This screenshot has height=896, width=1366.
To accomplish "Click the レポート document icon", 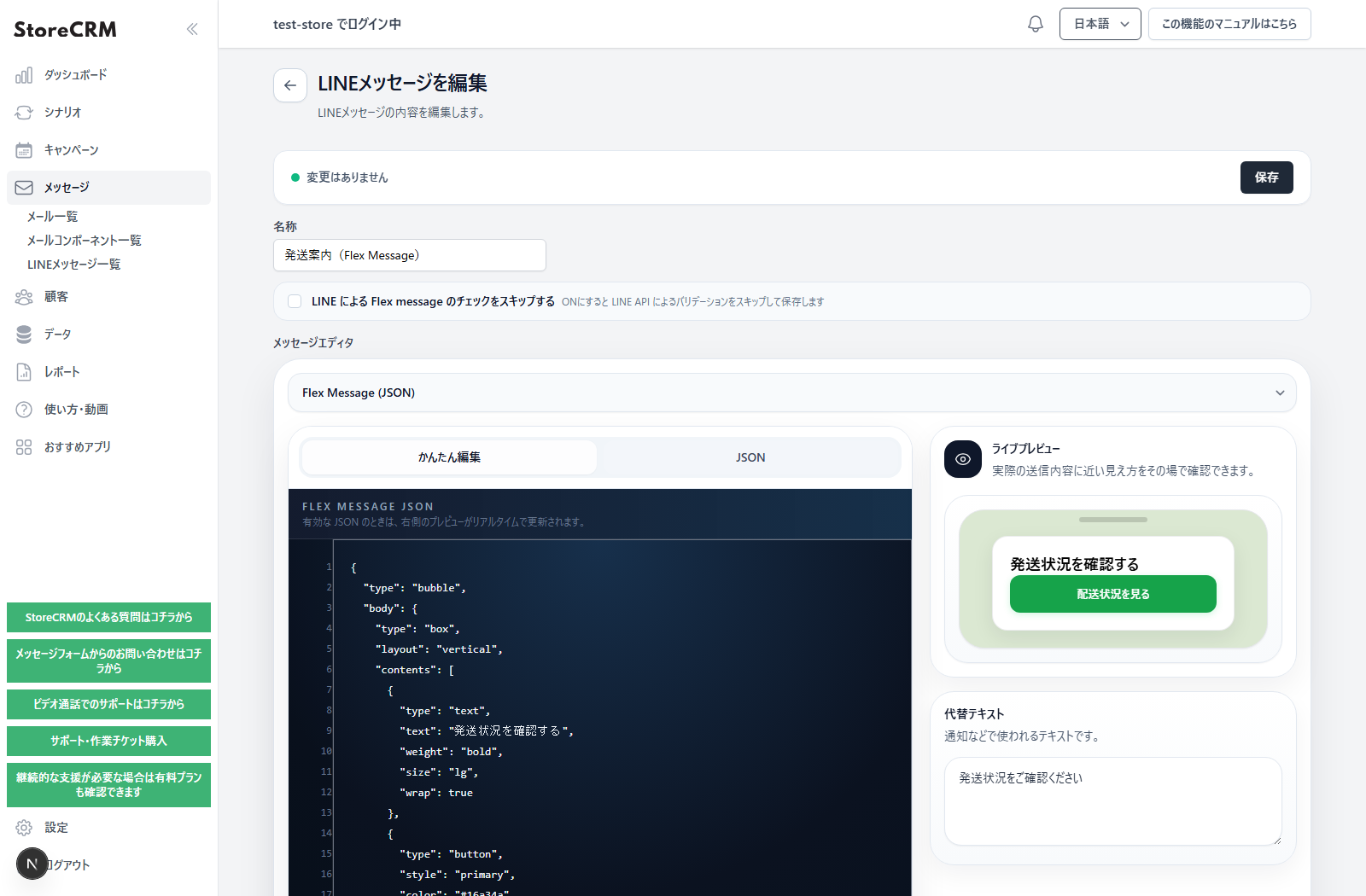I will [x=24, y=372].
